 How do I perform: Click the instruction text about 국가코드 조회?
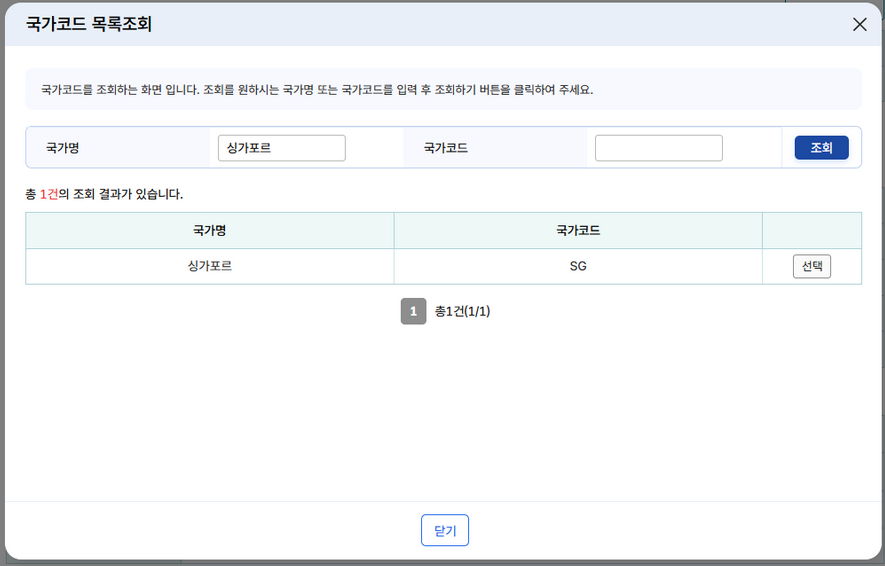(317, 90)
